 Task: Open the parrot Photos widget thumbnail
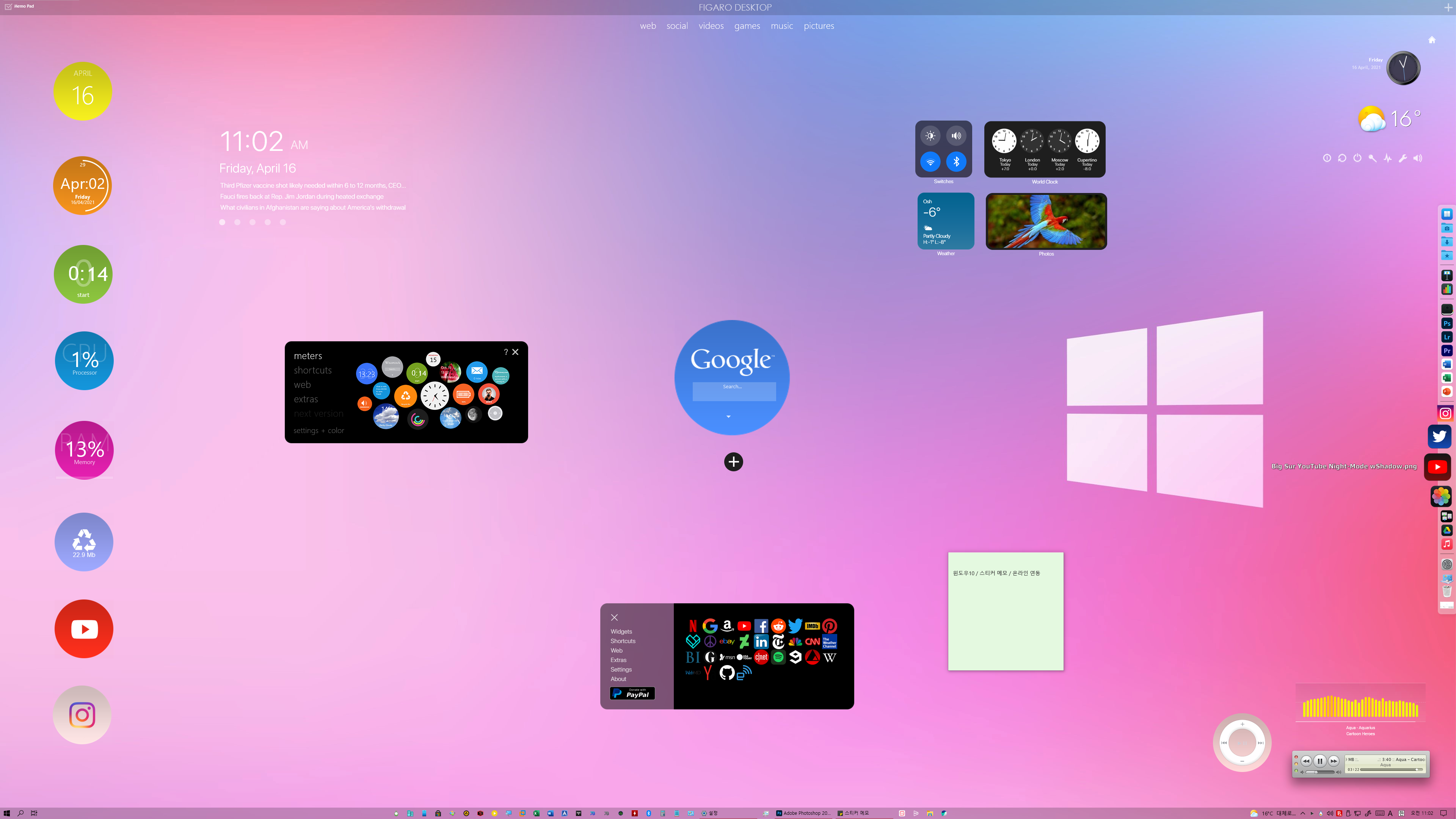click(1046, 221)
